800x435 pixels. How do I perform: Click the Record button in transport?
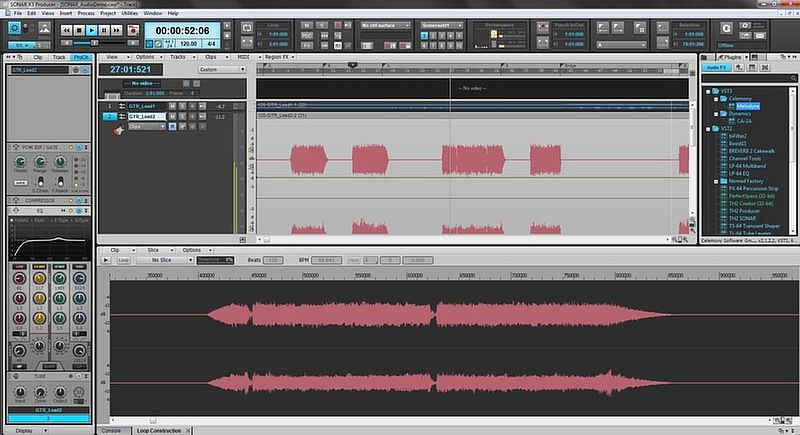click(x=132, y=31)
